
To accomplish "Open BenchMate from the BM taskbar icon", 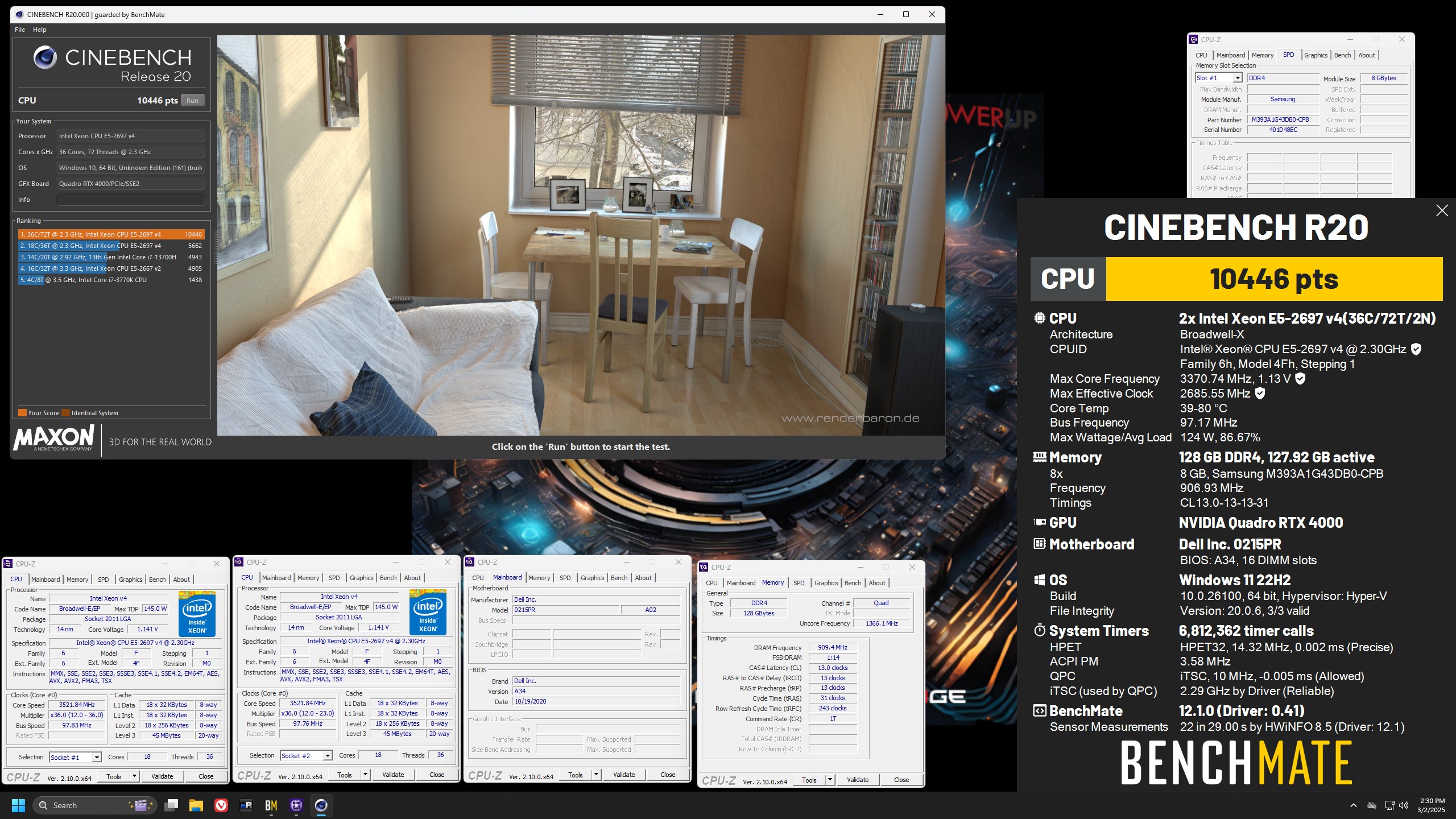I will [271, 805].
